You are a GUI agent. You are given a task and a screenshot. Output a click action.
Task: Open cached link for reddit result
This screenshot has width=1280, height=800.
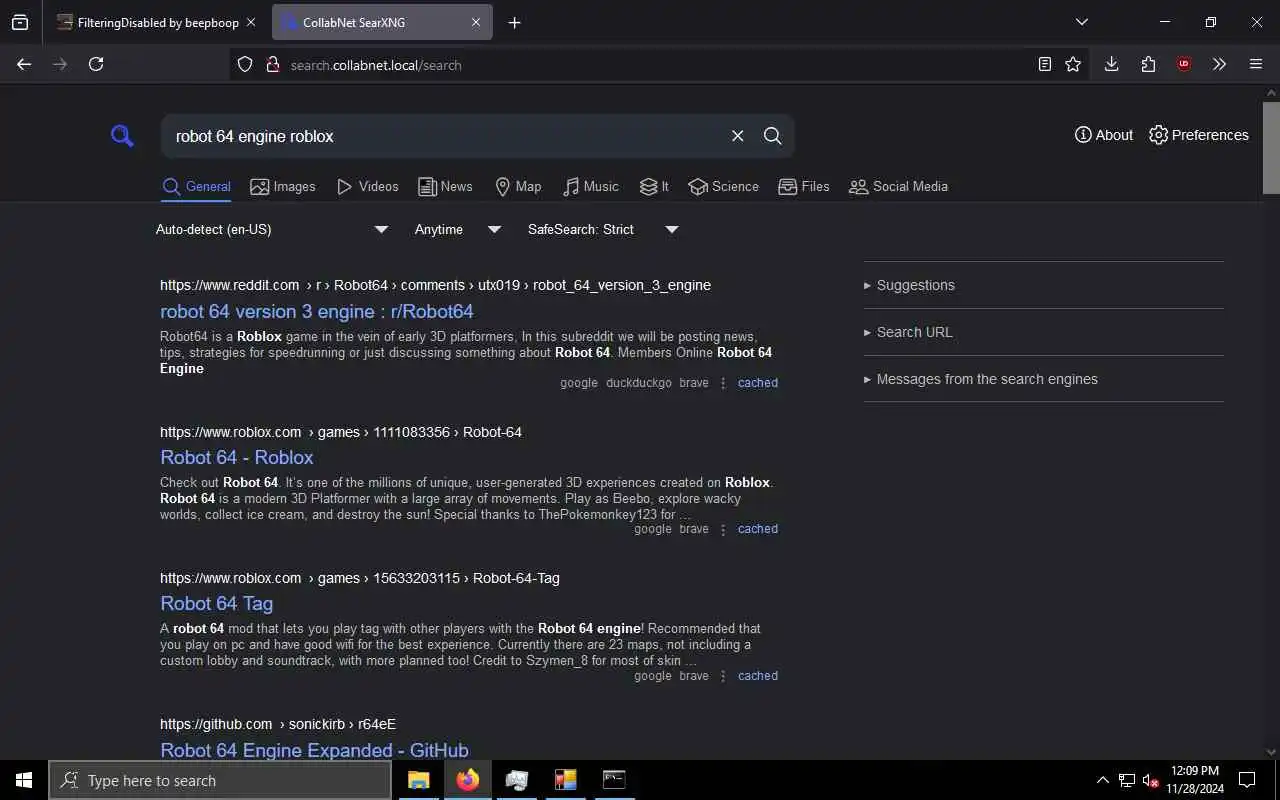pos(758,383)
